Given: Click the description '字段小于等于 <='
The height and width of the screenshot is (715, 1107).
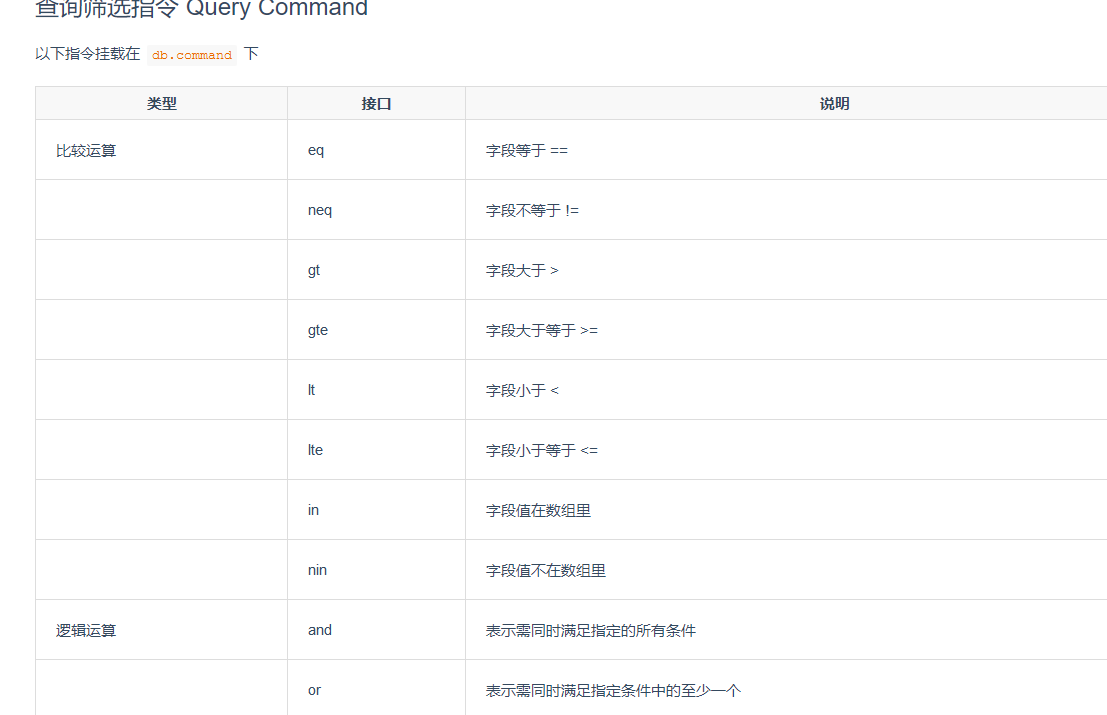Looking at the screenshot, I should [542, 450].
